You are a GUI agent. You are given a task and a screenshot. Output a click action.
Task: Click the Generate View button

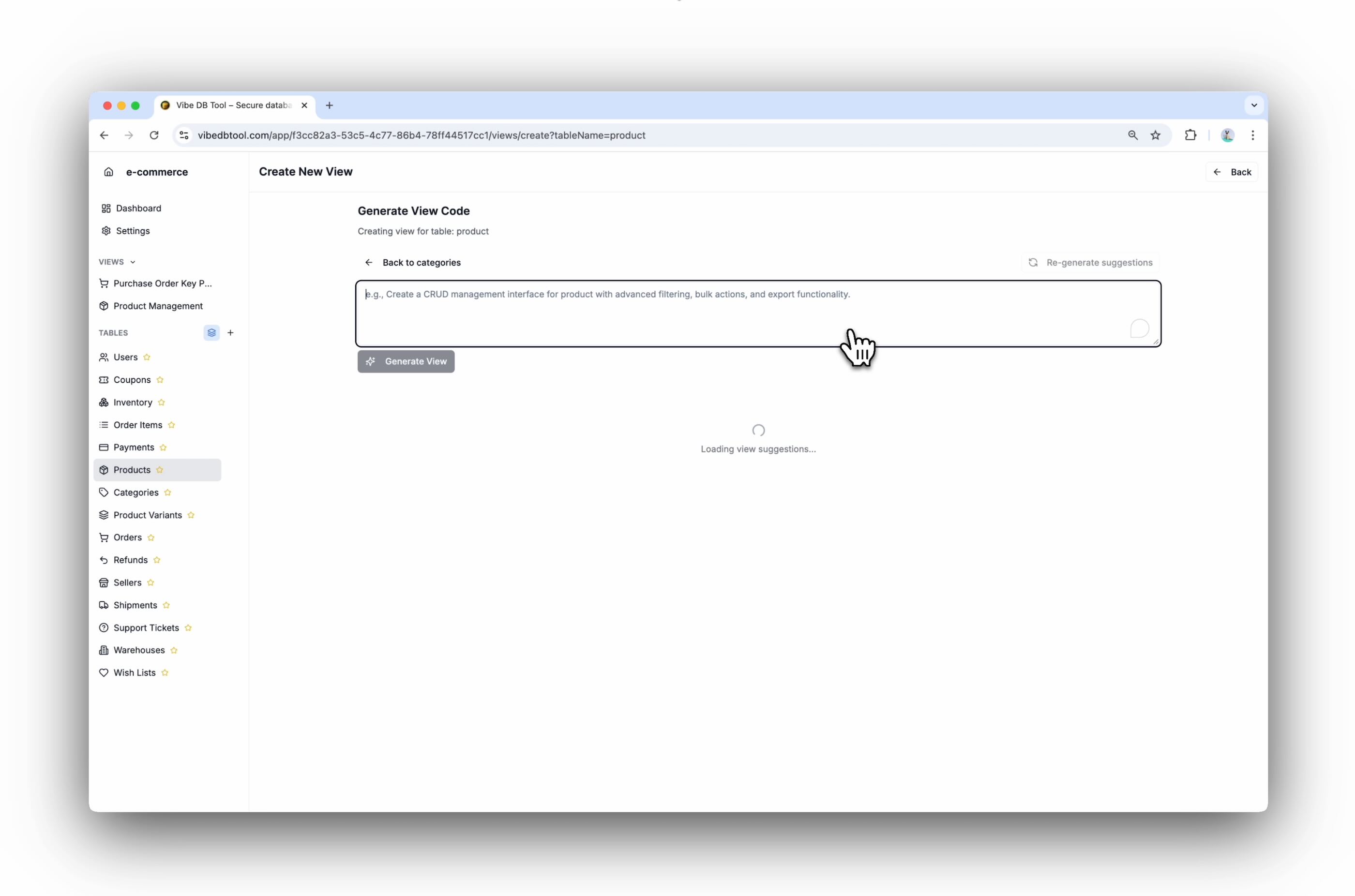(406, 361)
